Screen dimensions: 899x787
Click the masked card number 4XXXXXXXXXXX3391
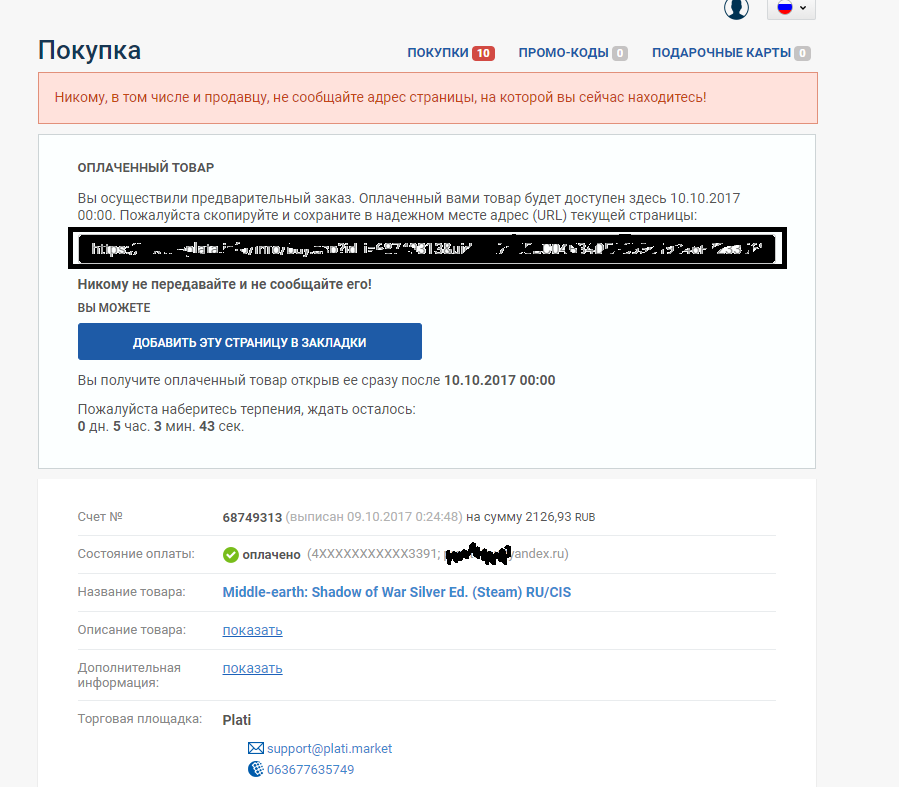374,554
